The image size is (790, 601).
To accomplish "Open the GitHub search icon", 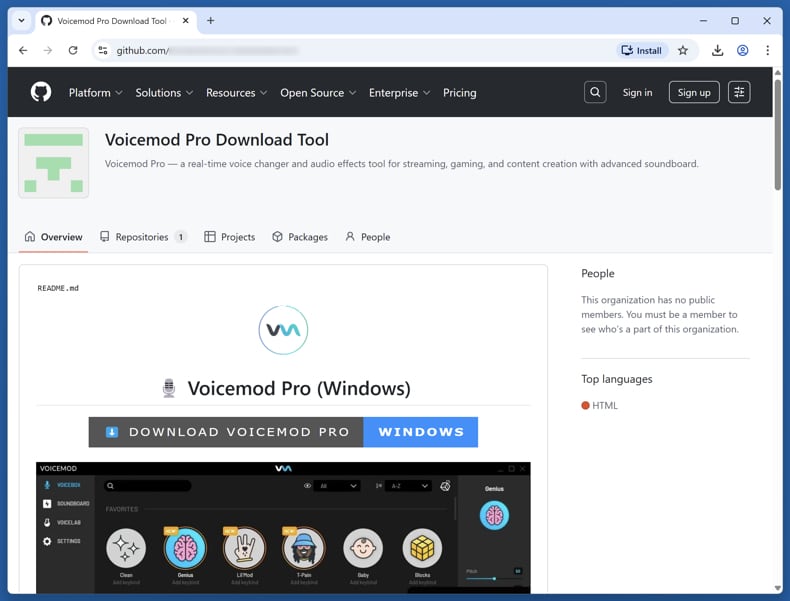I will 595,92.
